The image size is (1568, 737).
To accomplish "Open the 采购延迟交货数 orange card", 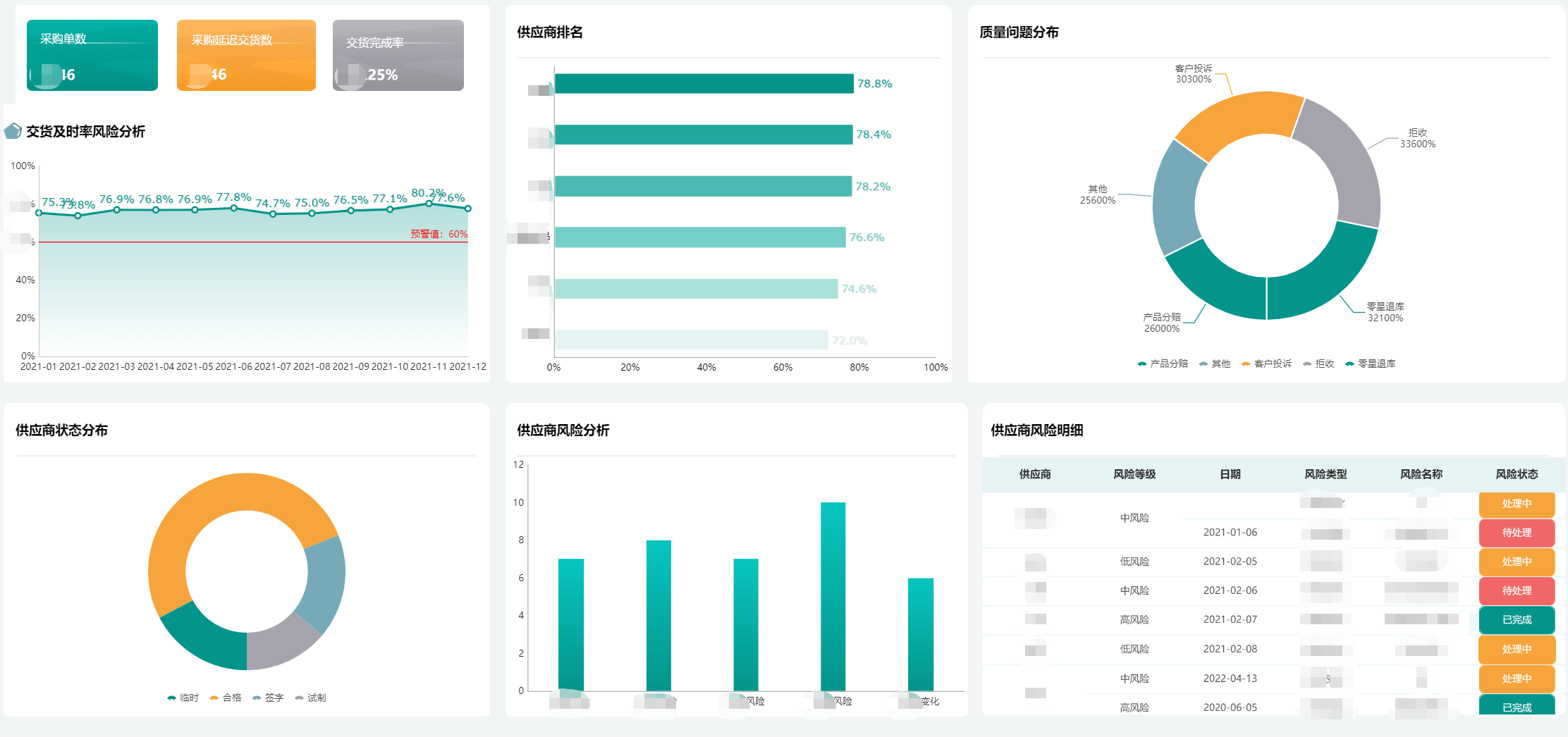I will click(x=246, y=55).
